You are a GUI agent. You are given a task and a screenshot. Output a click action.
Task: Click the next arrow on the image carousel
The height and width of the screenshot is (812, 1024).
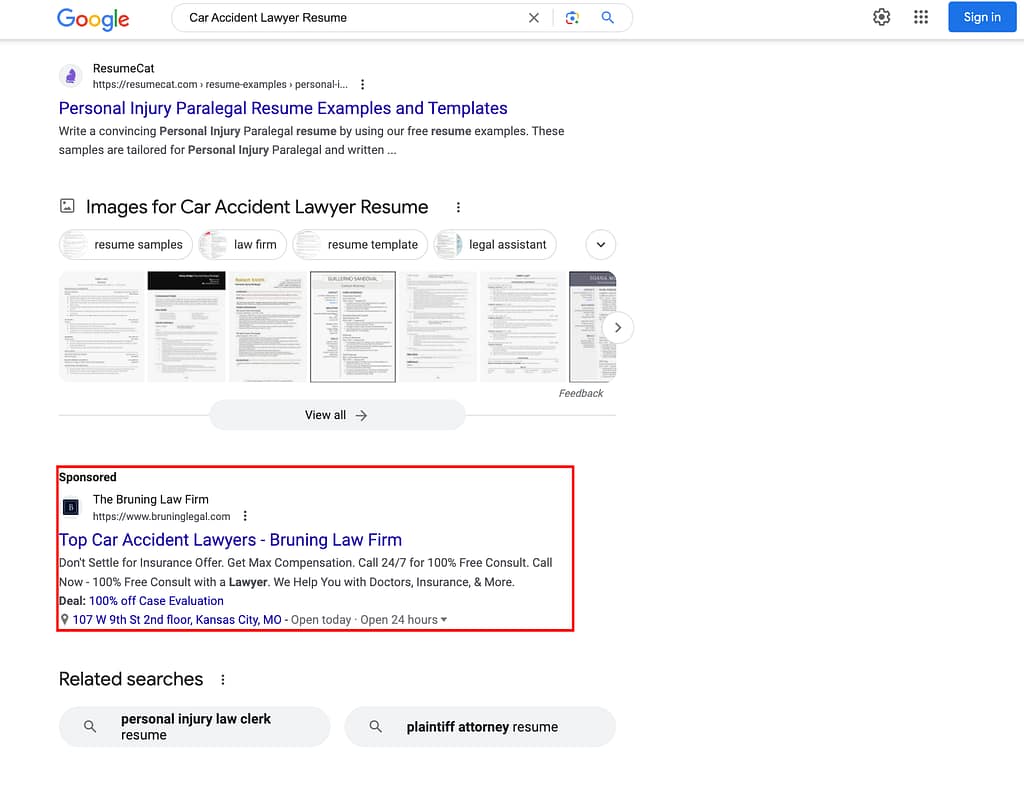tap(618, 327)
